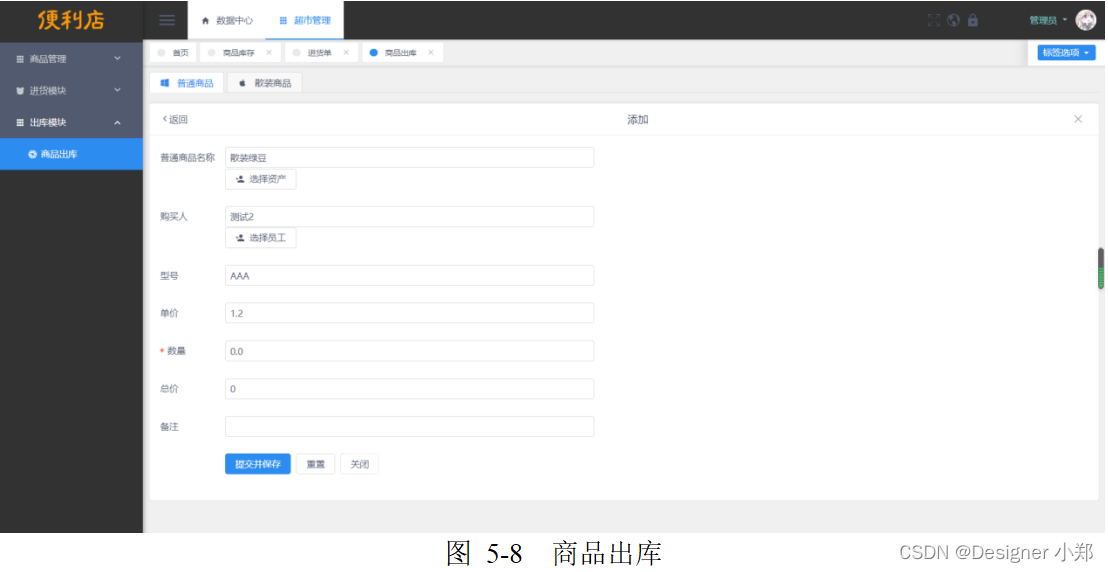
Task: Click the person icon in 选择资产 button
Action: 240,180
